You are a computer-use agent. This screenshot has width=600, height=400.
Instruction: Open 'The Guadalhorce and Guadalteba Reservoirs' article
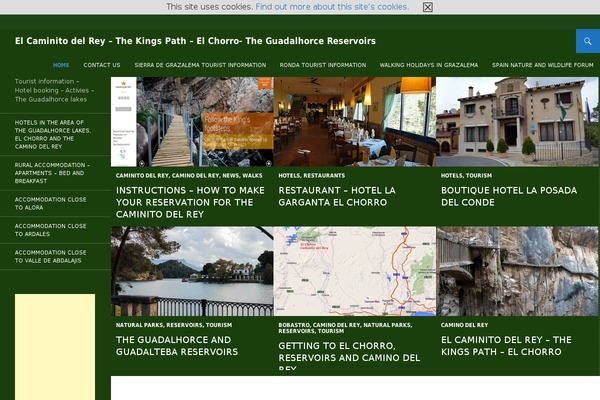(x=177, y=346)
